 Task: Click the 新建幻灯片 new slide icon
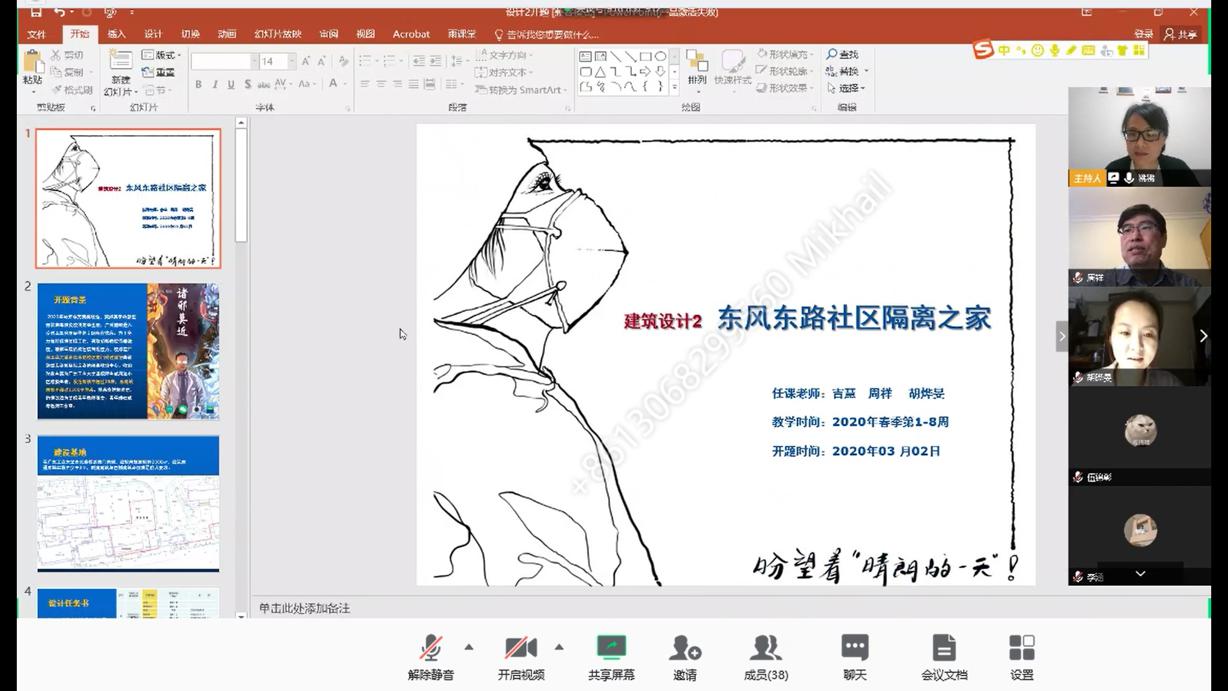pyautogui.click(x=121, y=66)
